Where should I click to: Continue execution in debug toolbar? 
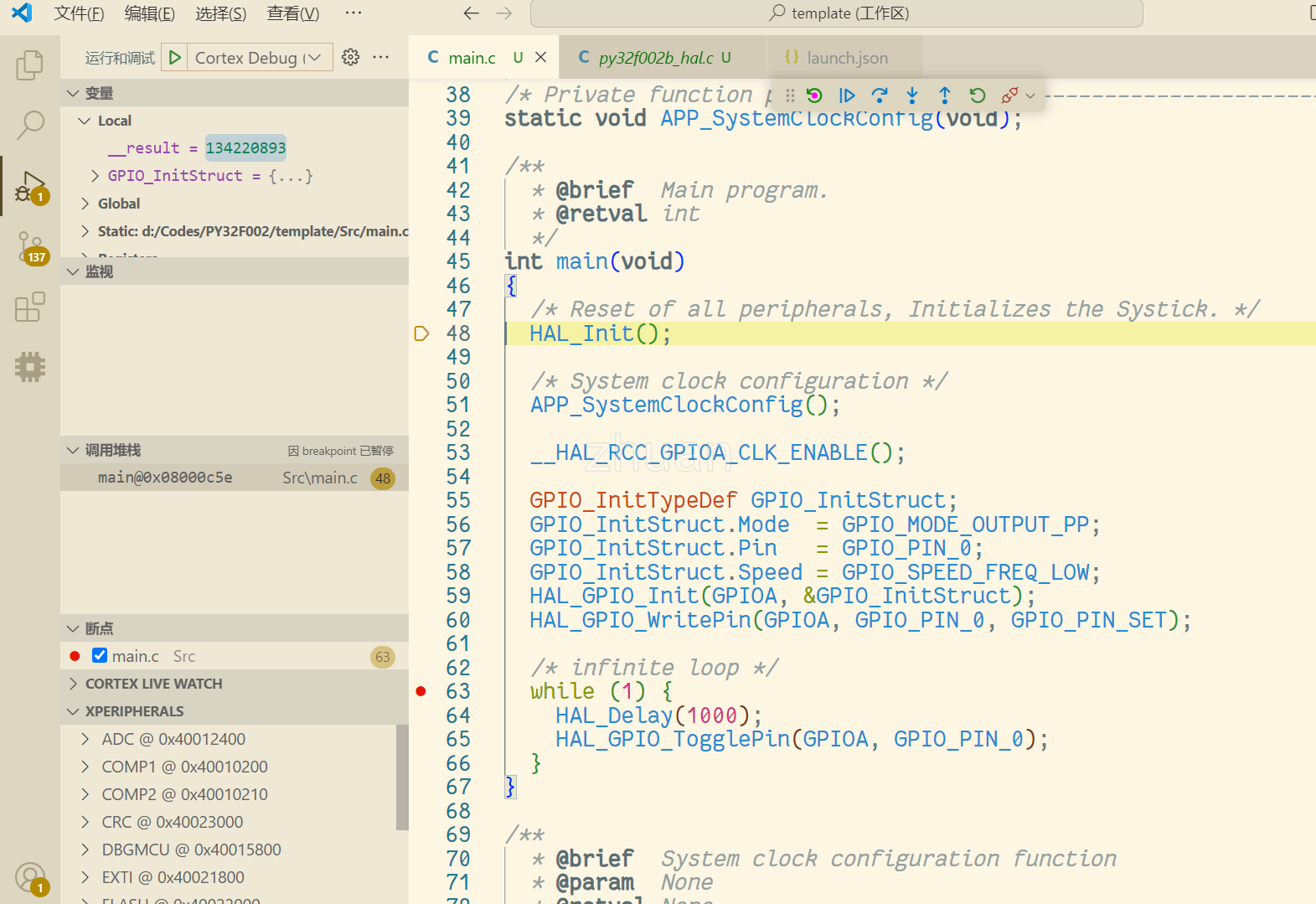point(847,96)
